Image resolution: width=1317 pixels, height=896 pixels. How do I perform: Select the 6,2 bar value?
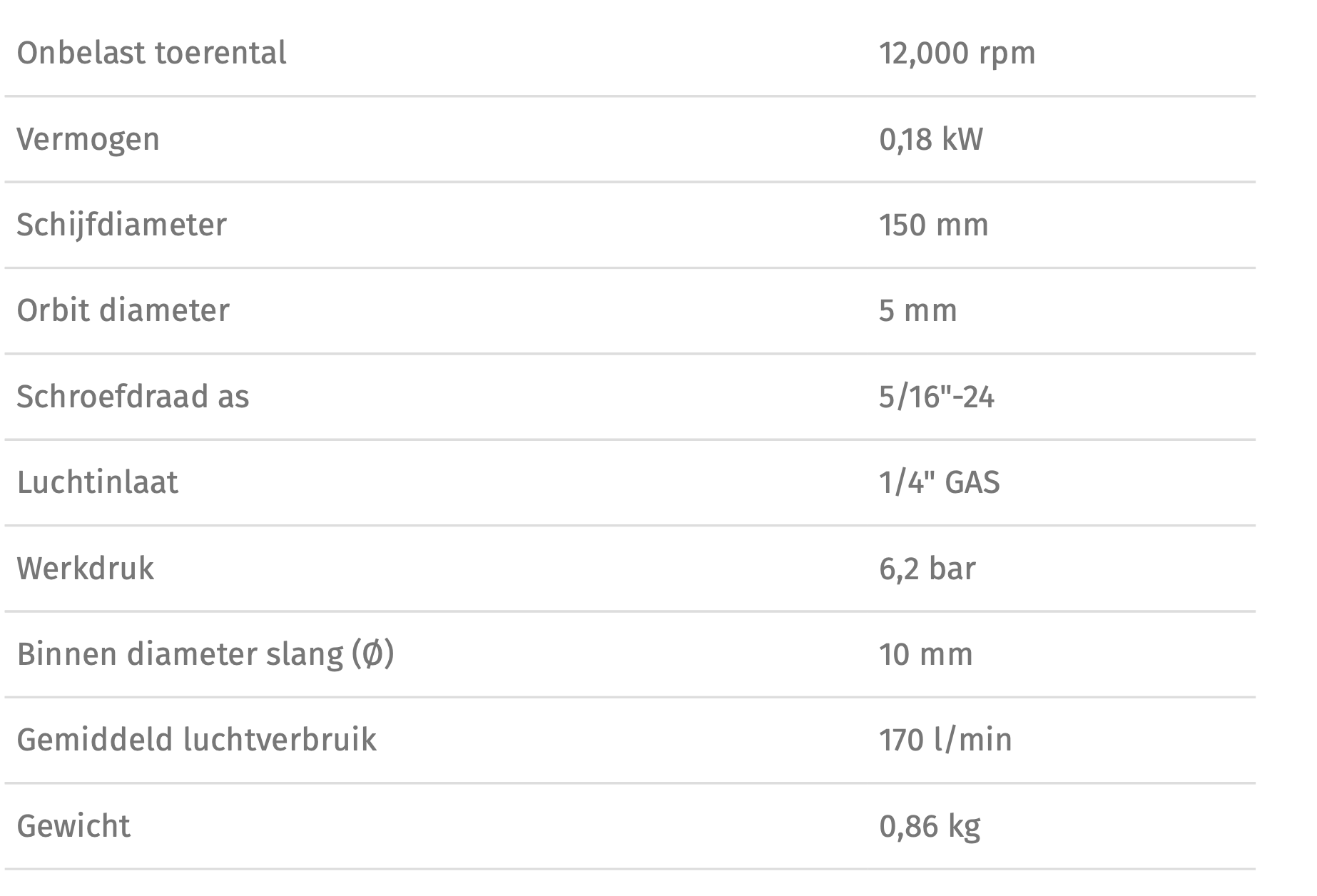click(x=927, y=569)
